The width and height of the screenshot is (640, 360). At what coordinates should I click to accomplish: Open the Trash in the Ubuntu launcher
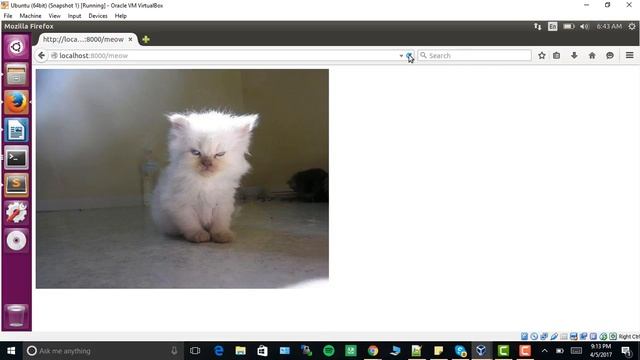coord(16,316)
